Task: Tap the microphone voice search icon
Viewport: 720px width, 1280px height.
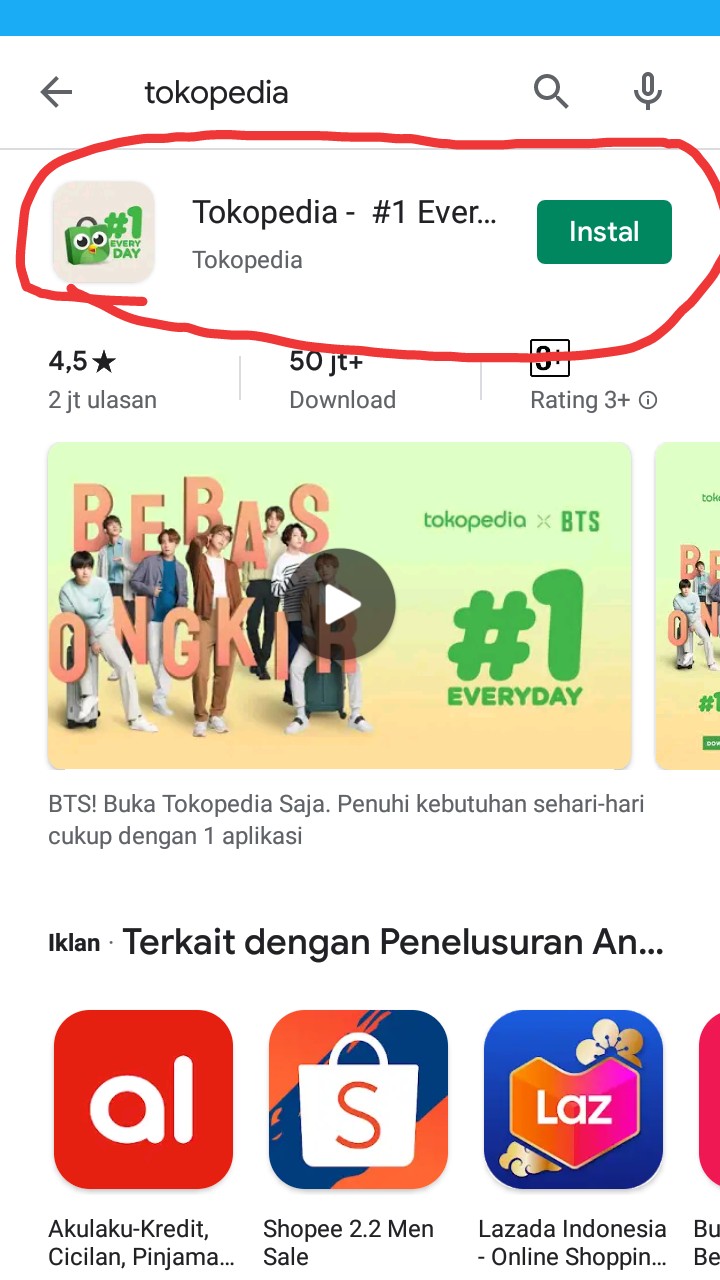Action: [x=648, y=92]
